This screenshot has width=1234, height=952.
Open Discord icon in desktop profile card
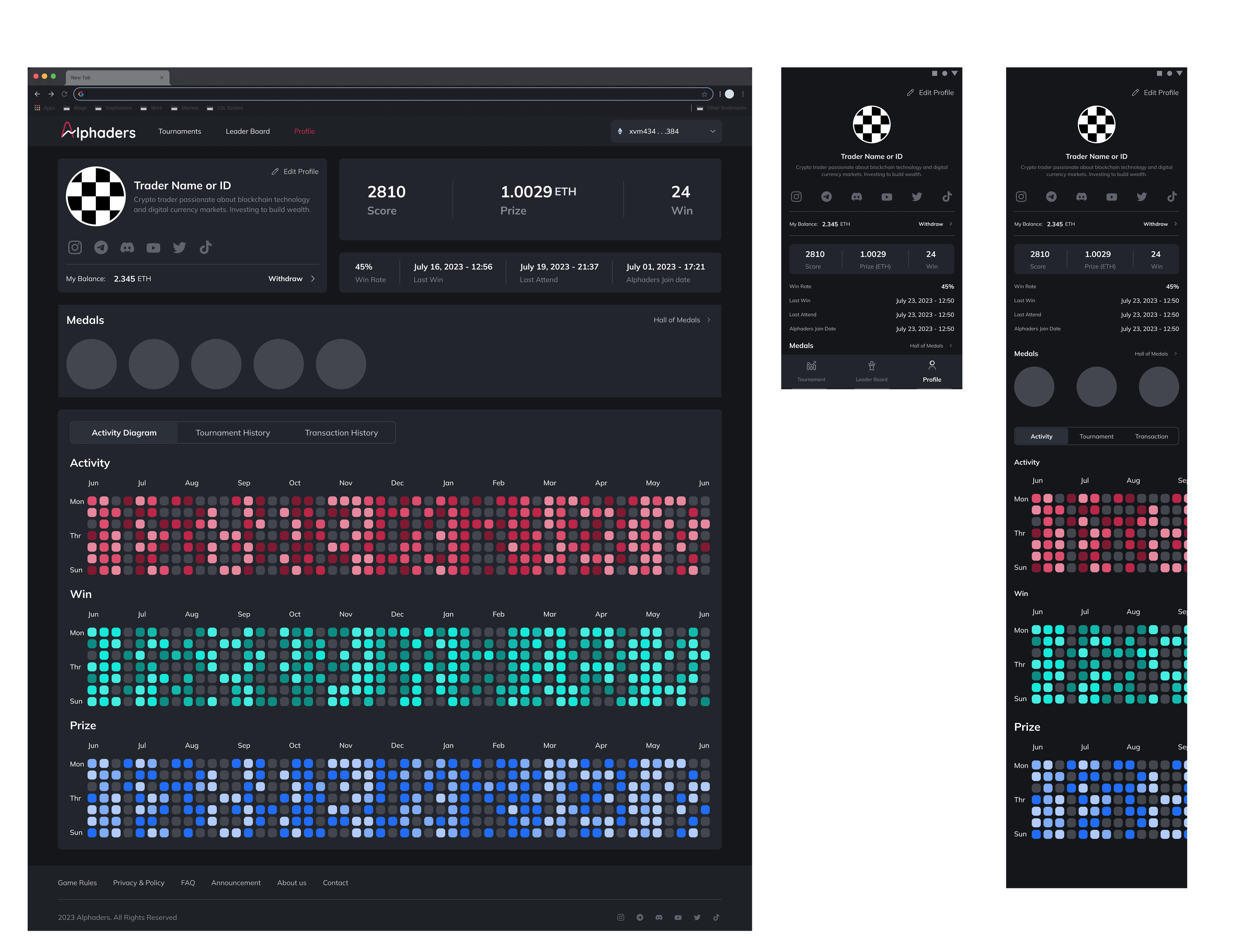(127, 247)
